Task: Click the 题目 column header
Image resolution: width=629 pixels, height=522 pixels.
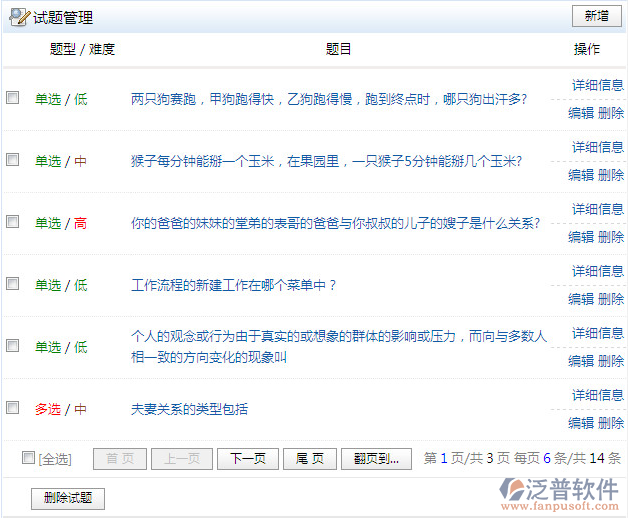Action: [x=338, y=49]
